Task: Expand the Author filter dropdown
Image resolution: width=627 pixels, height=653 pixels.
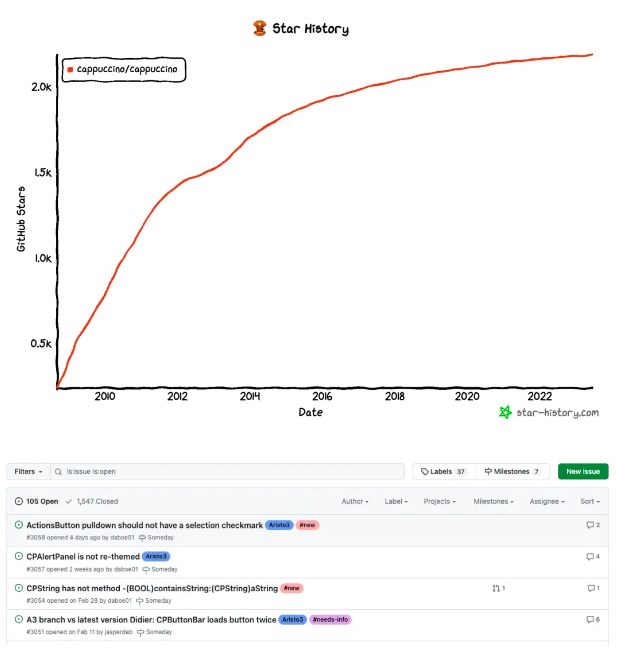Action: (355, 501)
